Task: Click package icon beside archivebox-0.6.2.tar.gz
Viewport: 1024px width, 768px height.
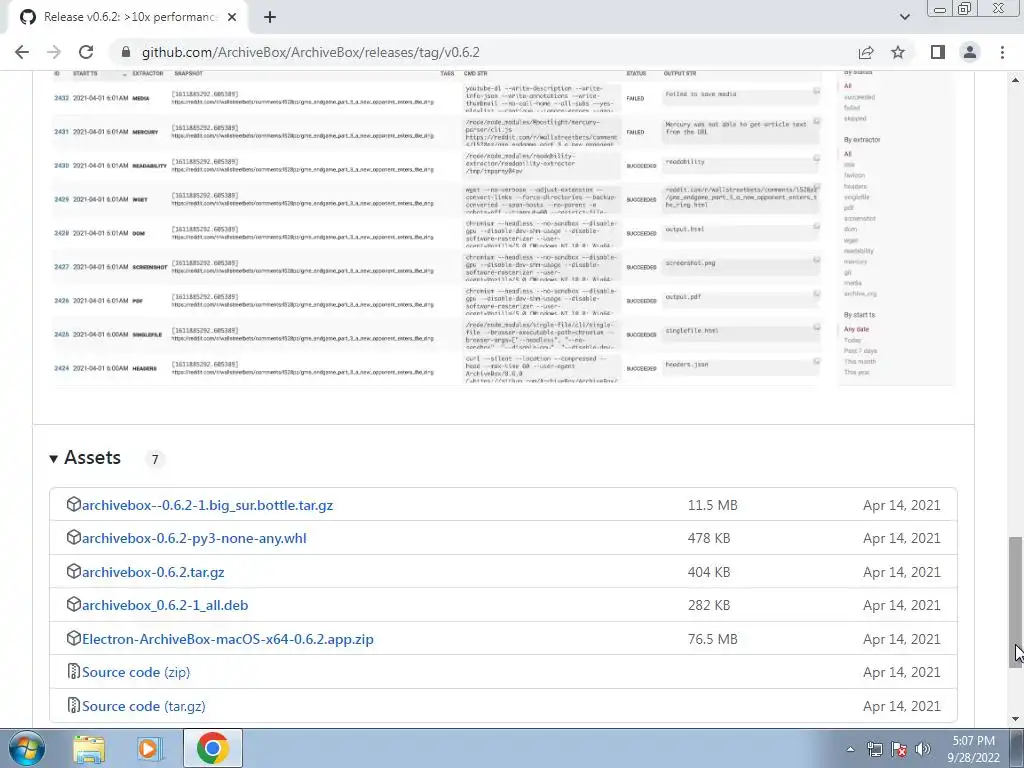Action: click(73, 571)
